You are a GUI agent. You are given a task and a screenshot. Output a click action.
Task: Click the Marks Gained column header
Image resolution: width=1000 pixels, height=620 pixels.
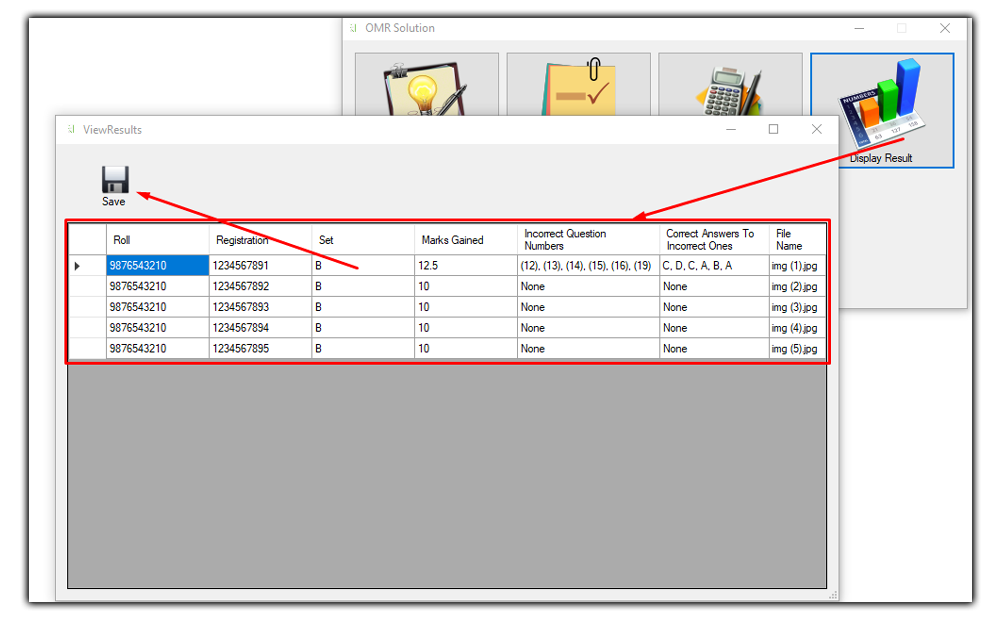465,240
